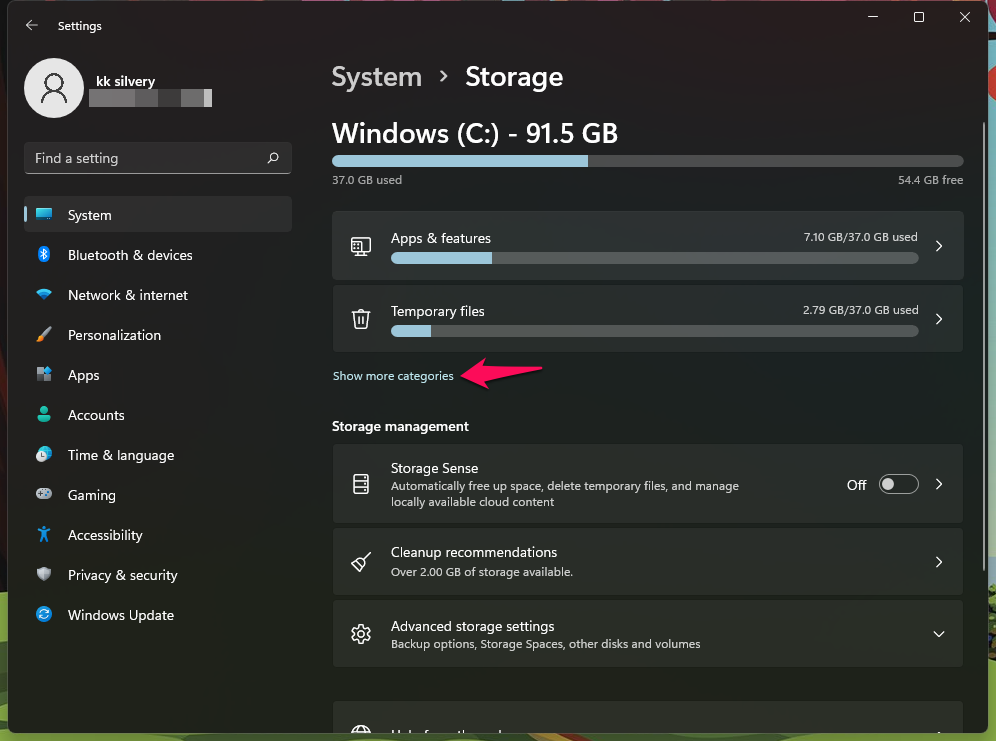
Task: Click the Storage management heading
Action: pyautogui.click(x=400, y=426)
